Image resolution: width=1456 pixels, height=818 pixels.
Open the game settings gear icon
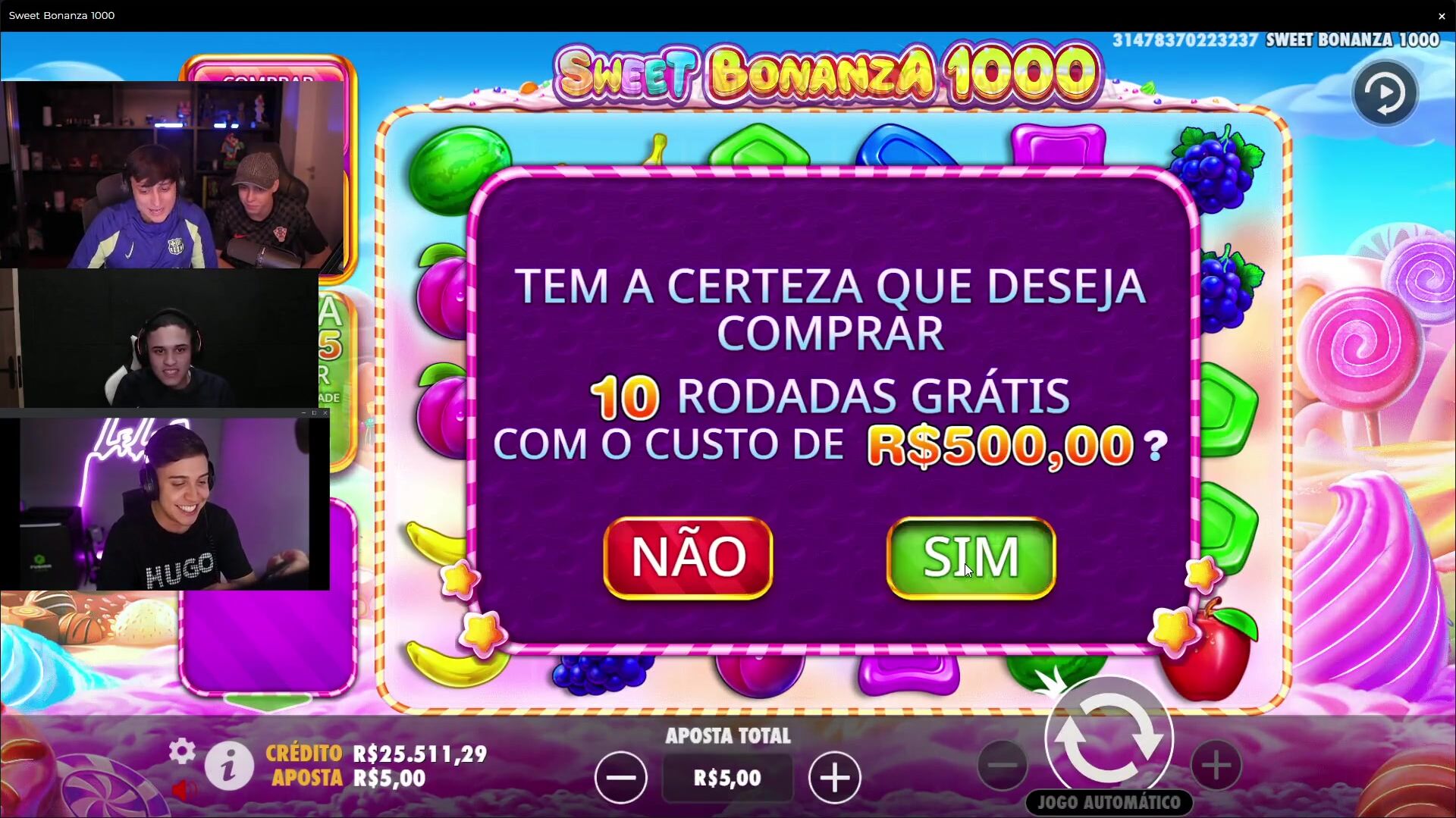click(x=182, y=751)
